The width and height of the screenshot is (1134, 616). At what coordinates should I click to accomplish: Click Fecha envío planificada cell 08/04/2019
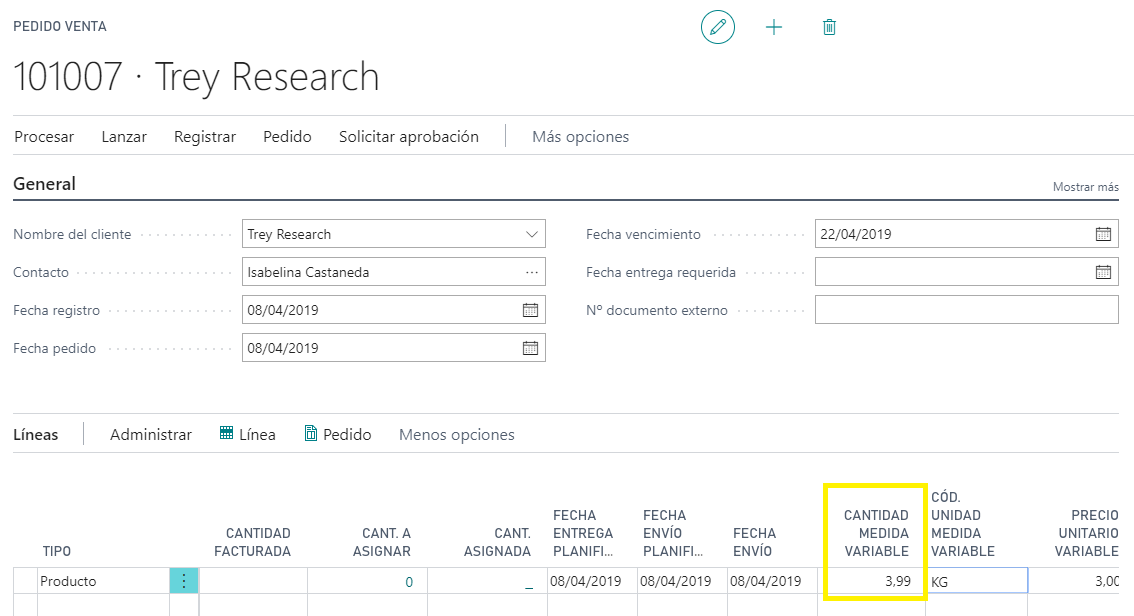tap(682, 581)
